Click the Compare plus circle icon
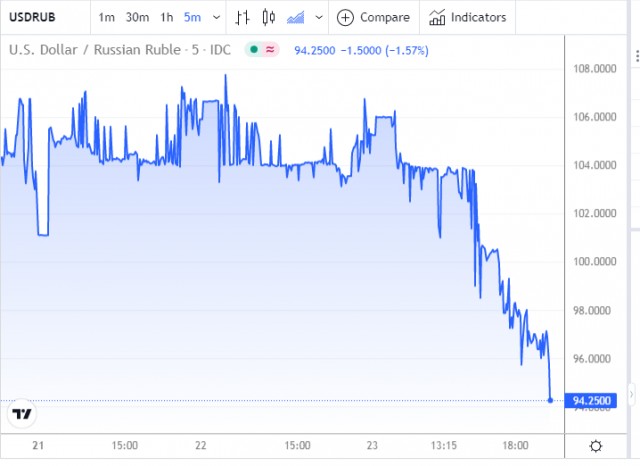The height and width of the screenshot is (466, 640). [345, 18]
